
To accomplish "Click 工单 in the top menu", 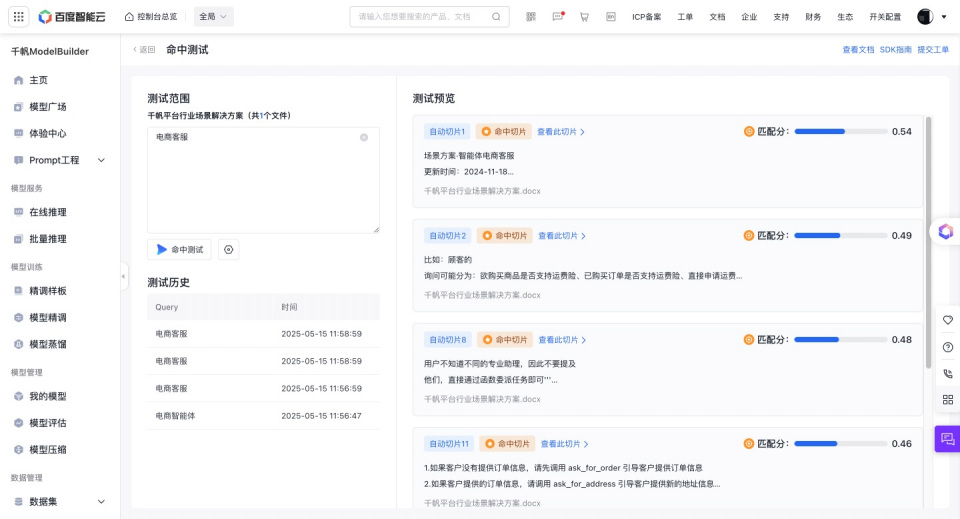I will [x=685, y=17].
